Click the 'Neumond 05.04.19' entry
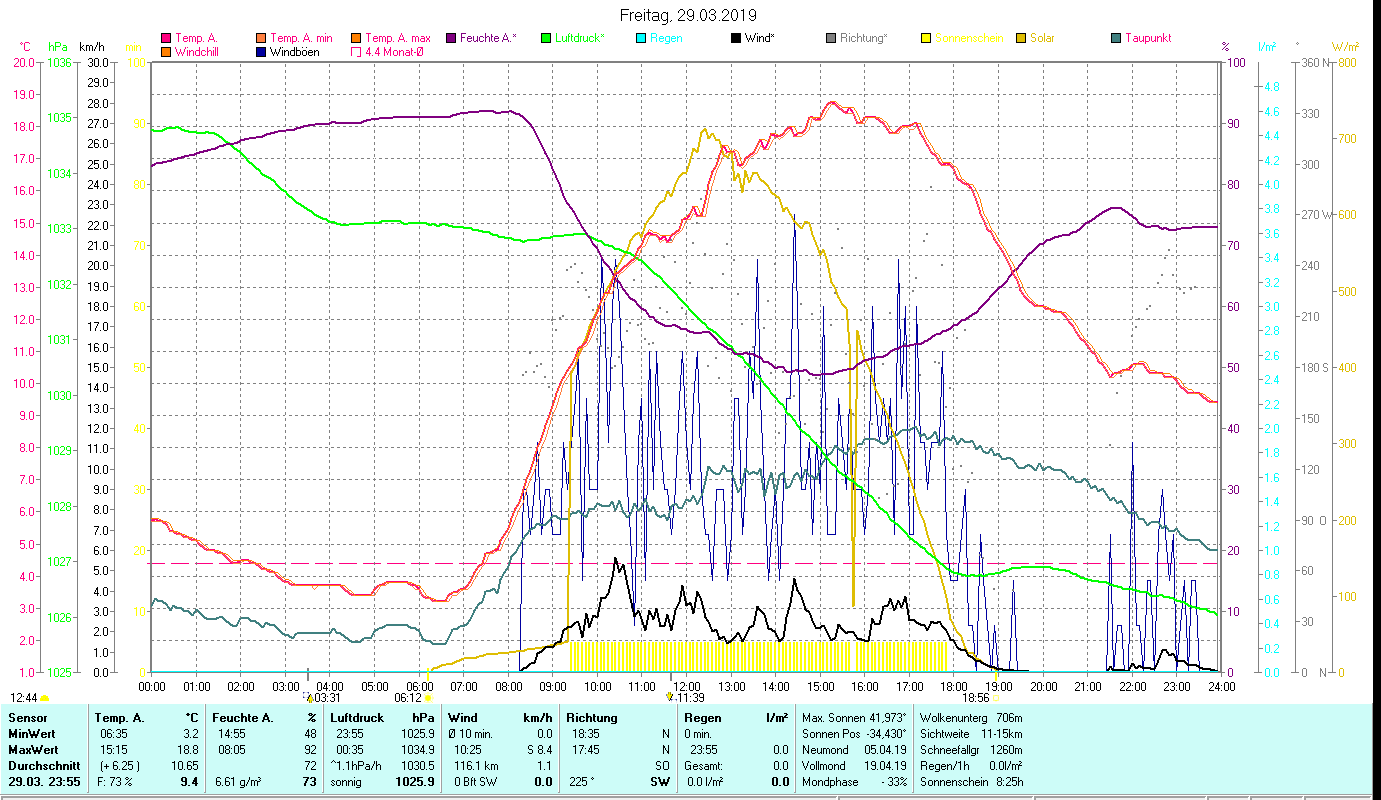 click(x=856, y=750)
